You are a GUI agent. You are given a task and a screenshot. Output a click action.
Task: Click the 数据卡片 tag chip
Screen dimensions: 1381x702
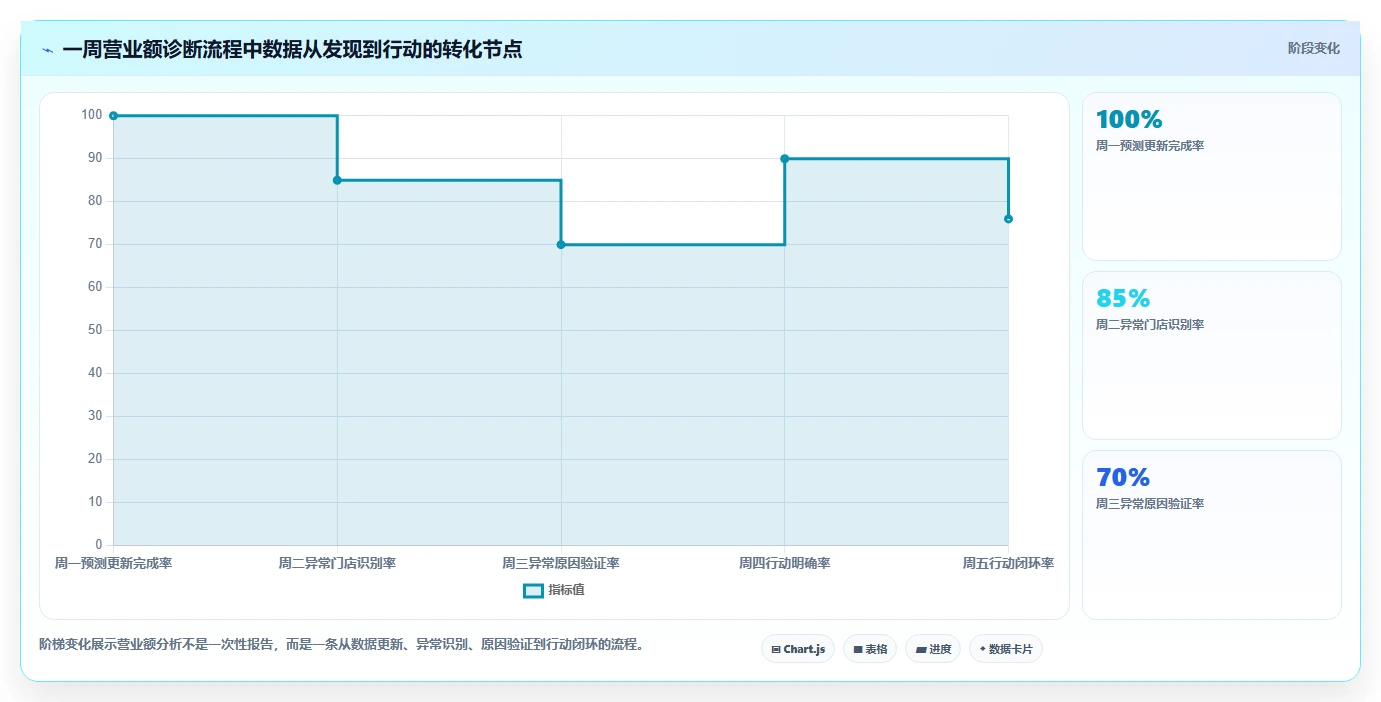point(1006,649)
